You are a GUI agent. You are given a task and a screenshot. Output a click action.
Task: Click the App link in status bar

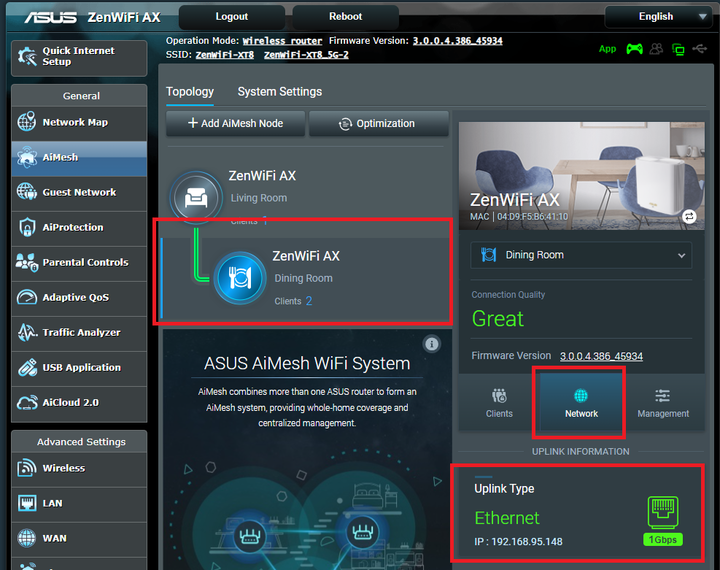coord(607,49)
